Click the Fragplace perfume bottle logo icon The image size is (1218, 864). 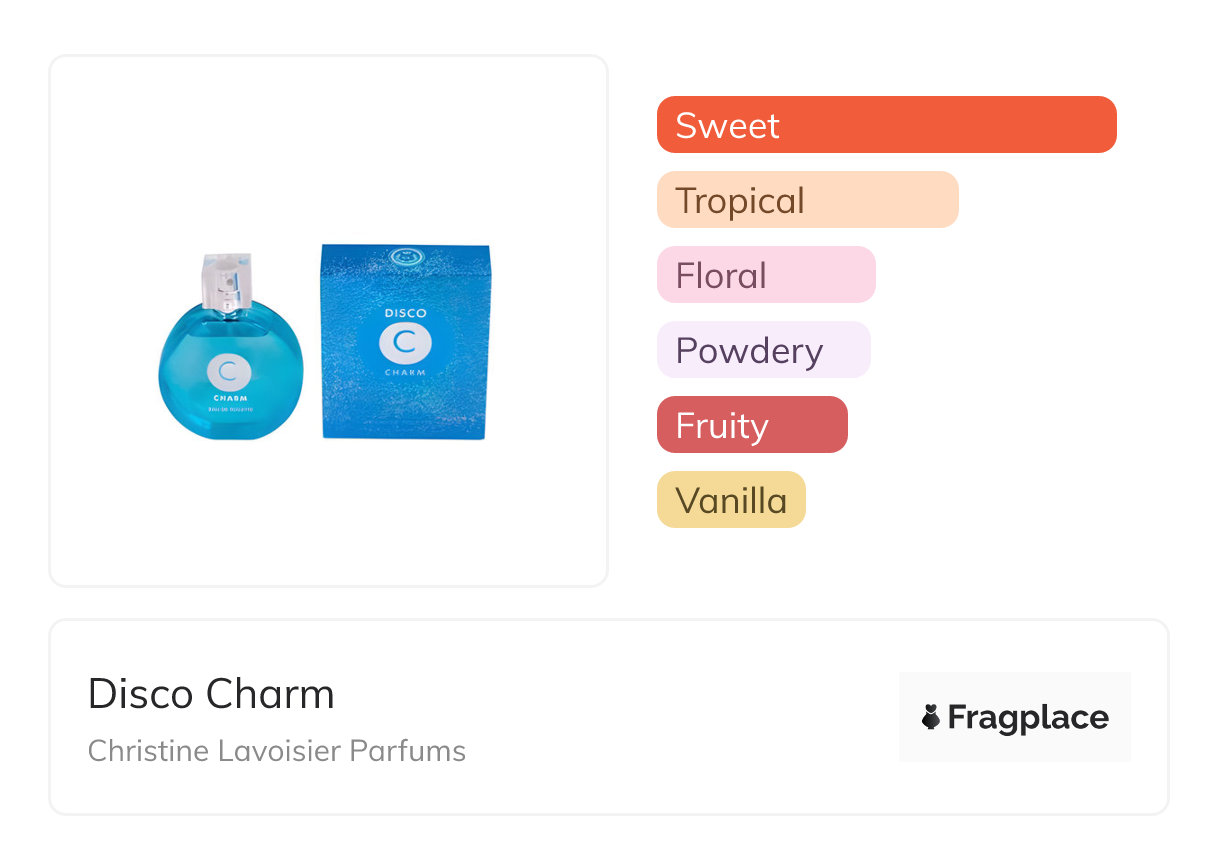click(931, 717)
